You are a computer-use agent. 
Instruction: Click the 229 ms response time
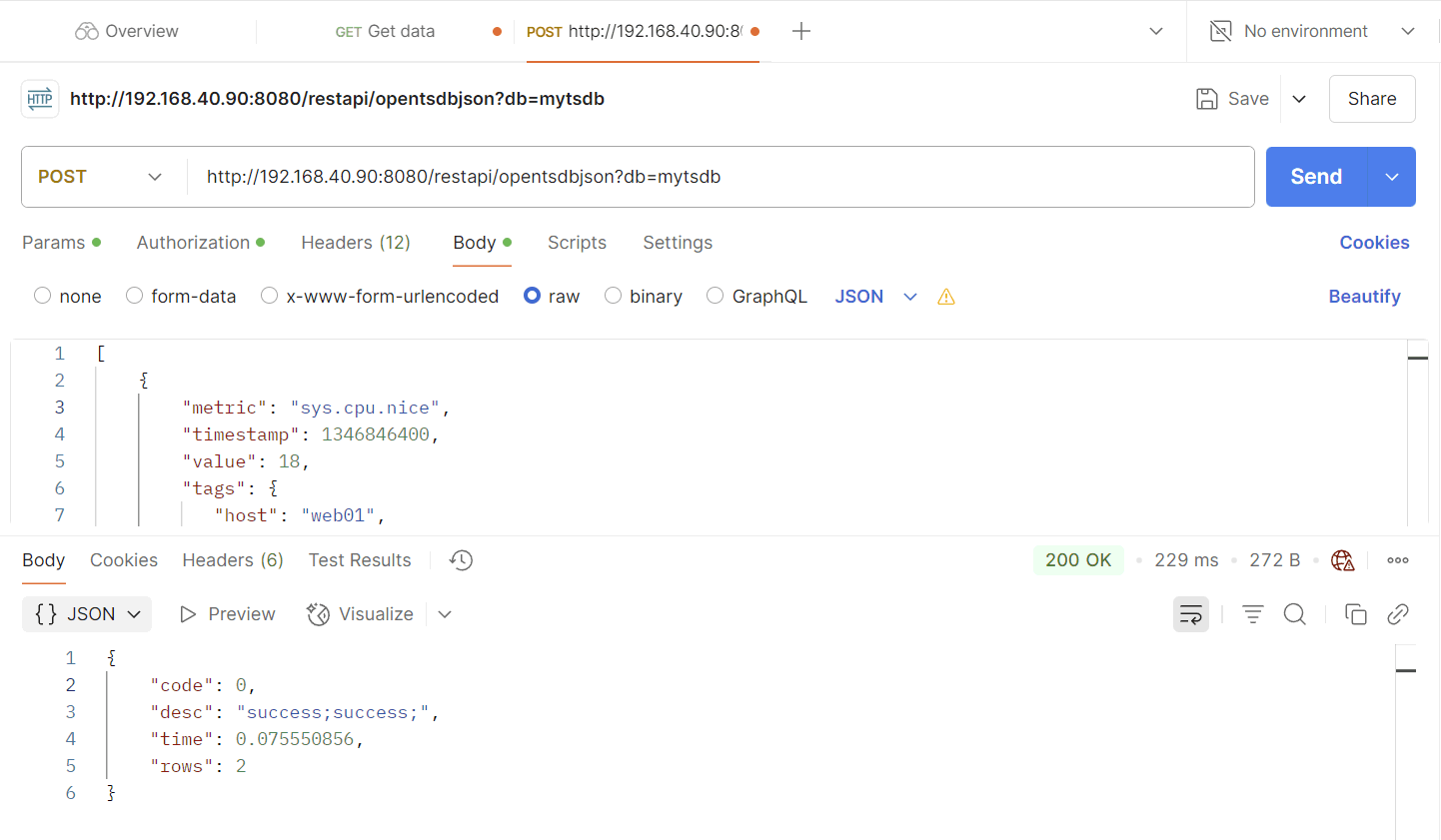coord(1186,560)
